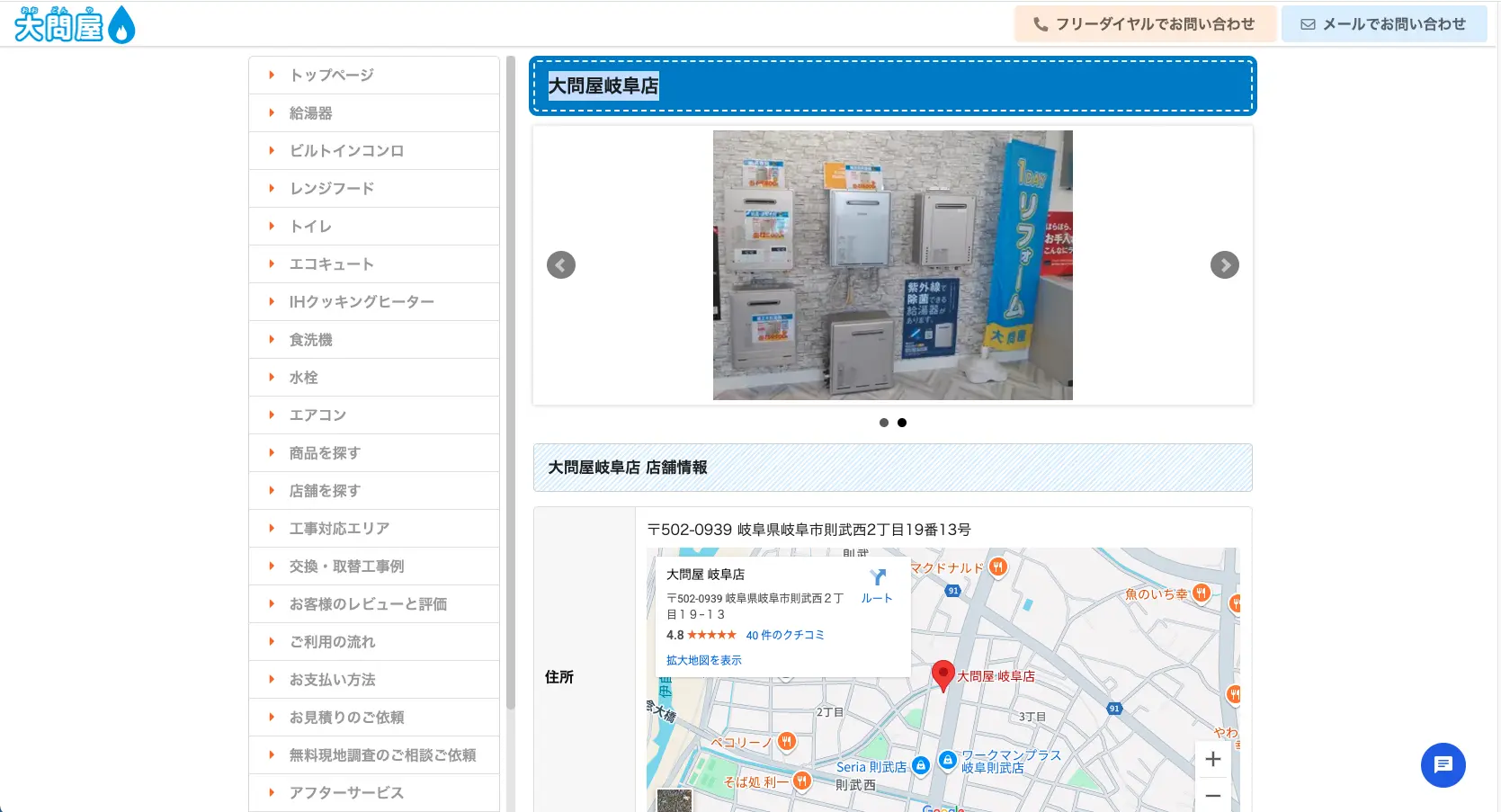Click the store showroom photo
Image resolution: width=1501 pixels, height=812 pixels.
(893, 265)
